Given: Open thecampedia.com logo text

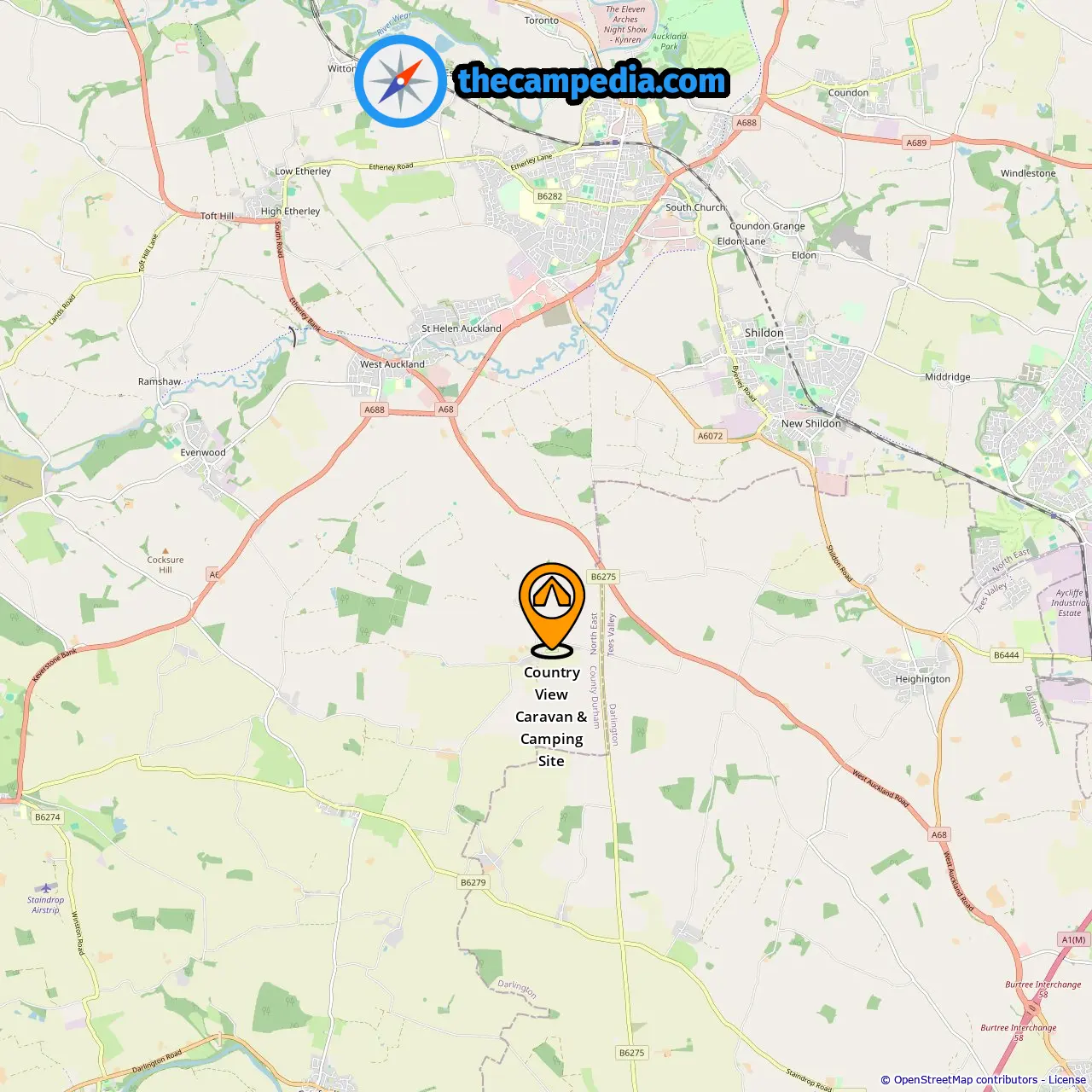Looking at the screenshot, I should [x=592, y=81].
